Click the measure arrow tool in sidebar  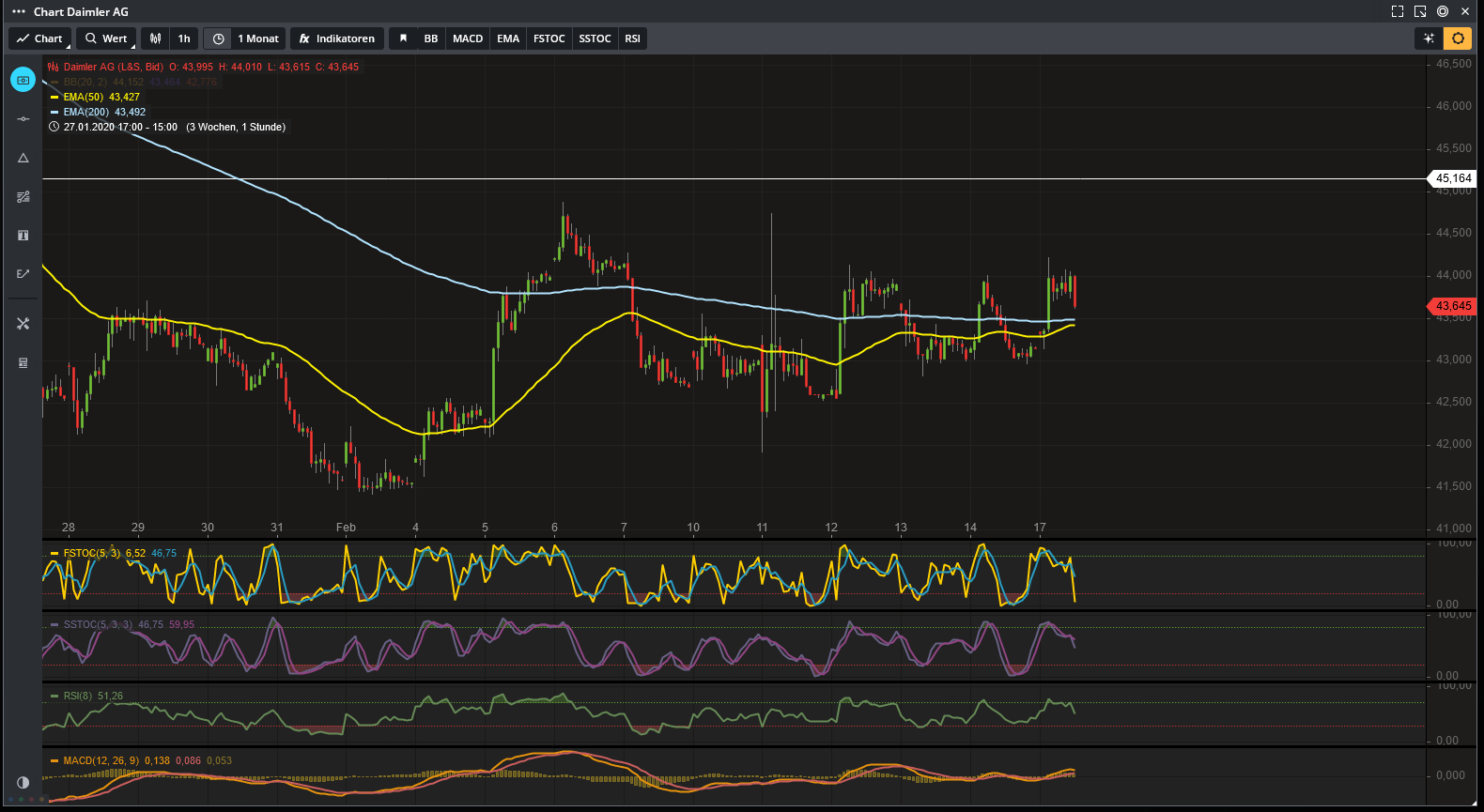tap(23, 274)
